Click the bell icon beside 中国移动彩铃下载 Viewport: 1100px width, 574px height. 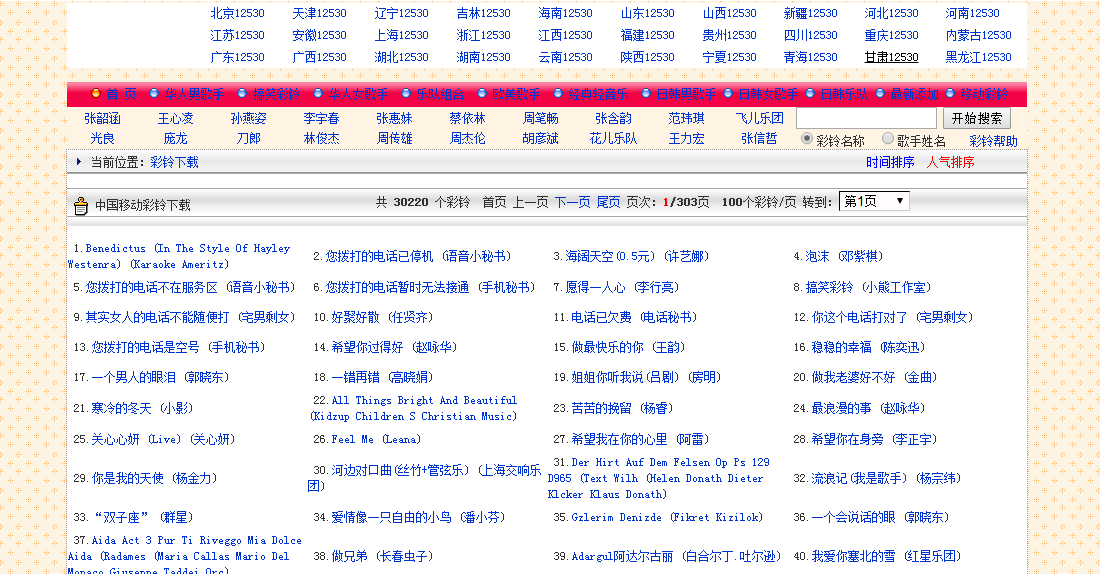[81, 206]
